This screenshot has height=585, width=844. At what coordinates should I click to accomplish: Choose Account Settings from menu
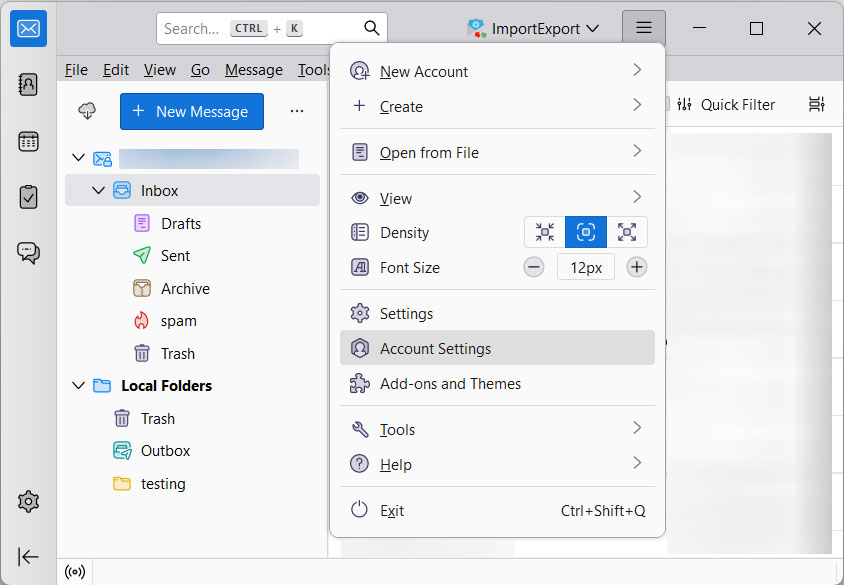pyautogui.click(x=435, y=349)
